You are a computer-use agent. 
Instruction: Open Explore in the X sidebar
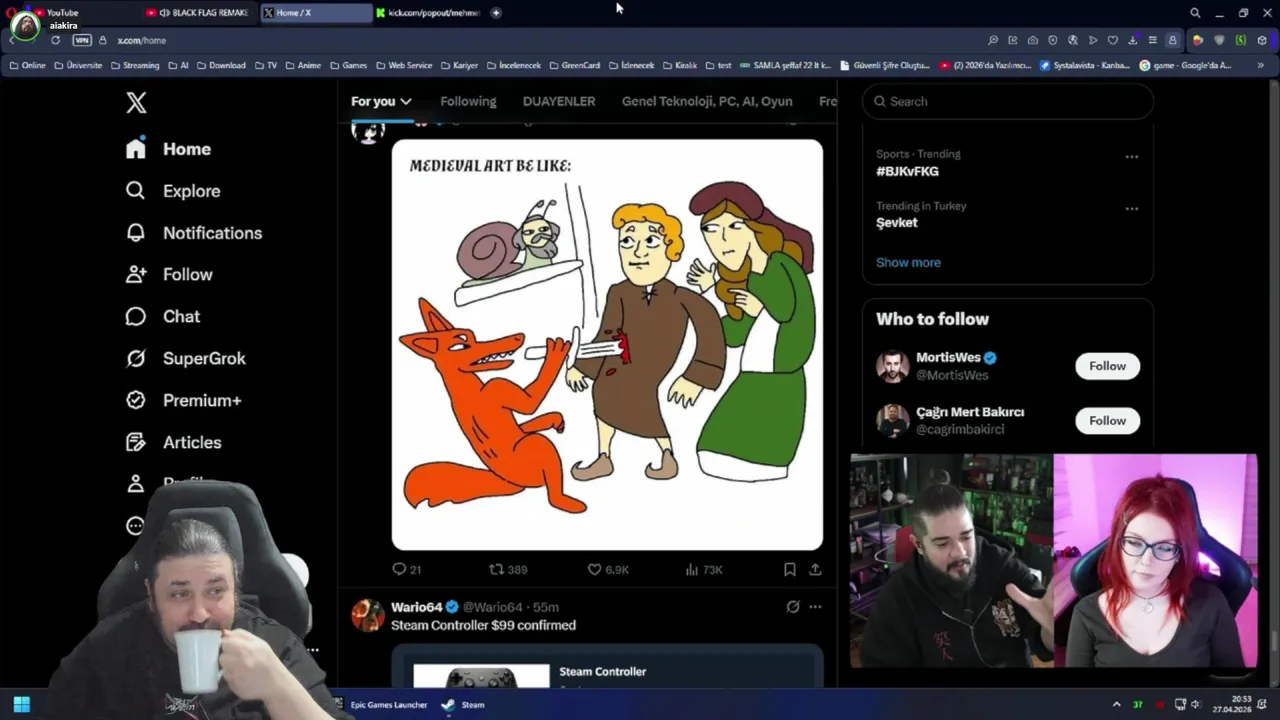pos(172,191)
